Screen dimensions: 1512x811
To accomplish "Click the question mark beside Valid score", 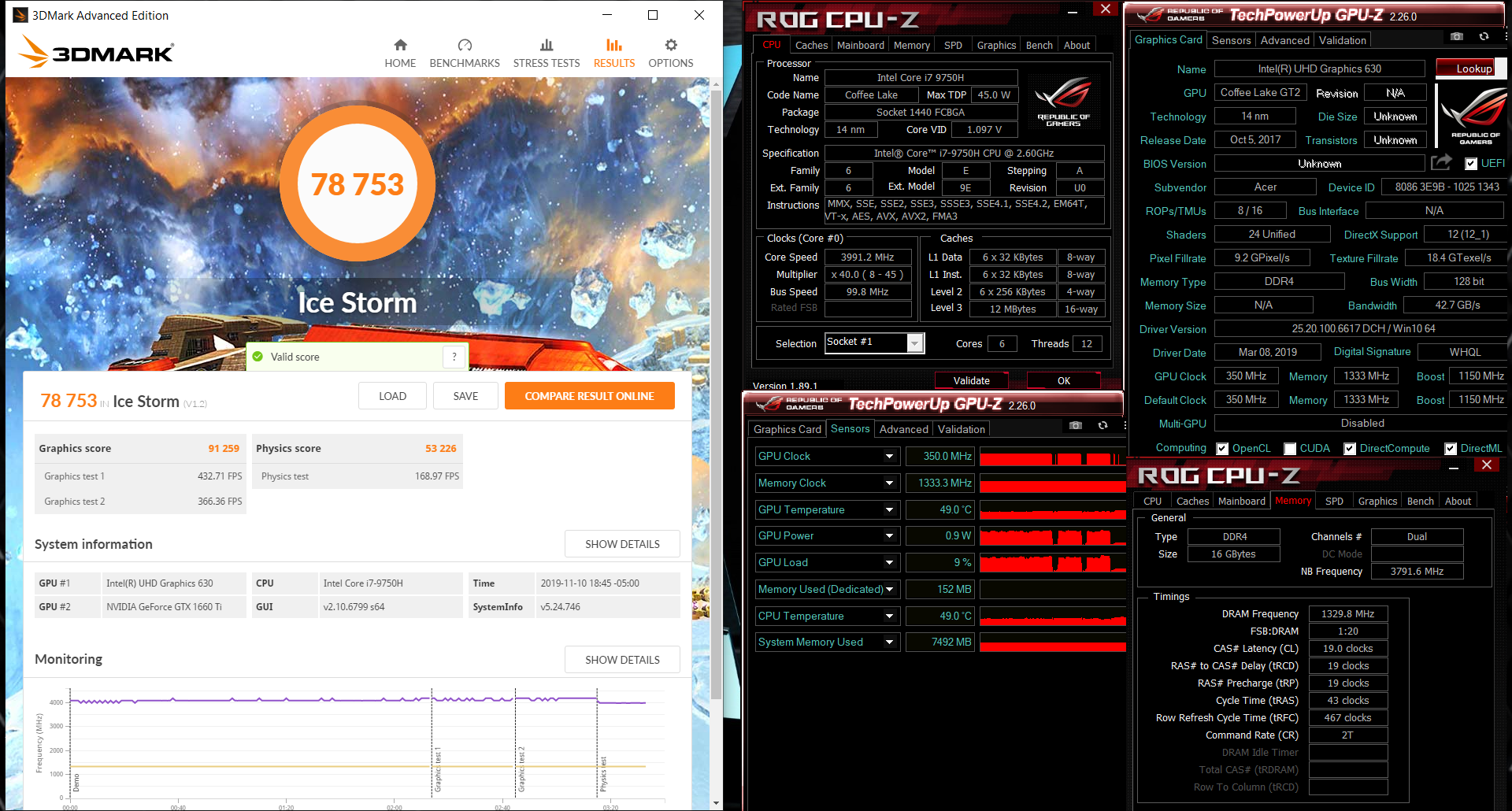I will click(454, 357).
